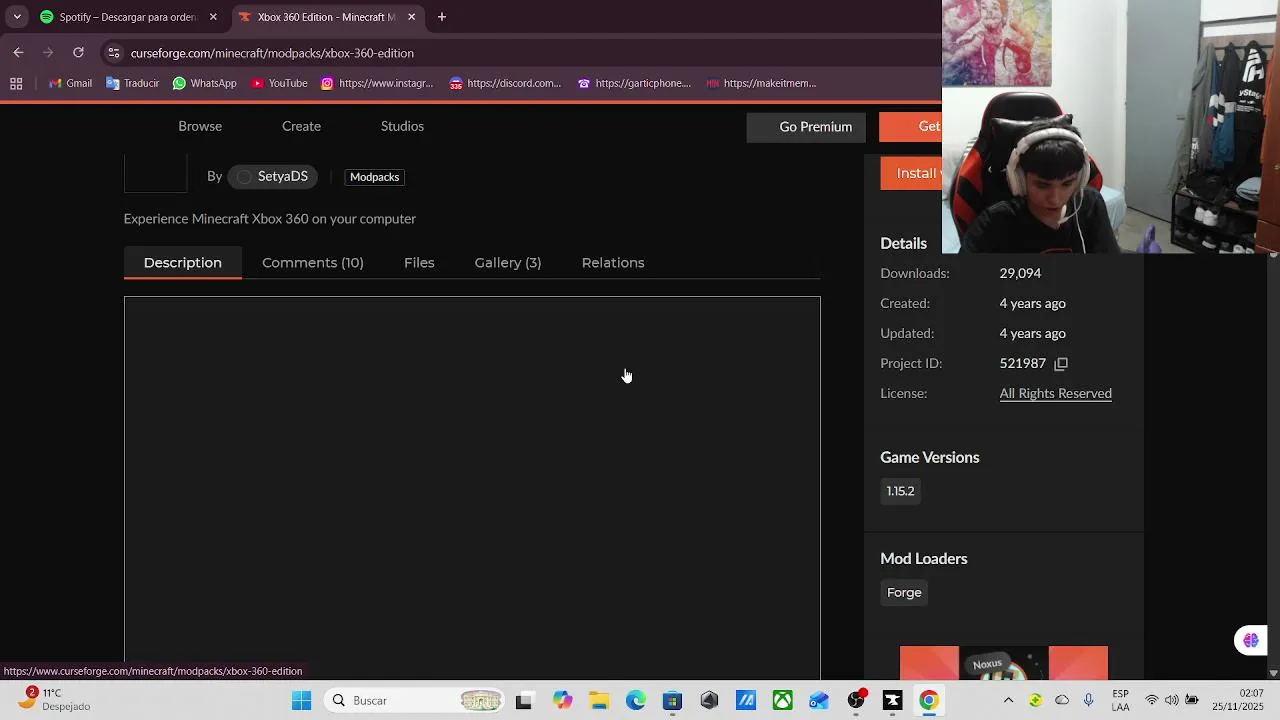Open OBS Studio from the taskbar
Image resolution: width=1280 pixels, height=720 pixels.
coord(856,701)
